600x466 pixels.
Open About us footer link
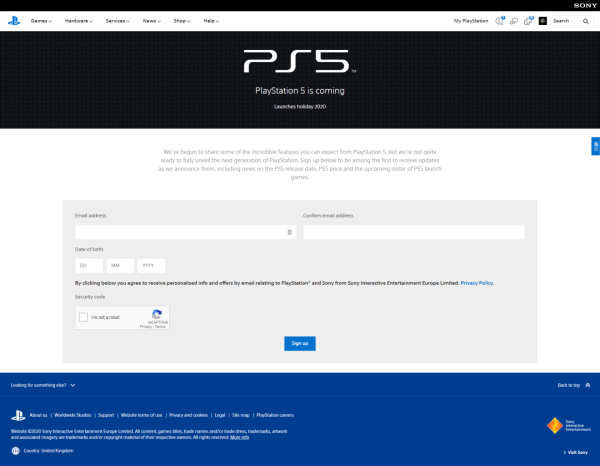[38, 415]
